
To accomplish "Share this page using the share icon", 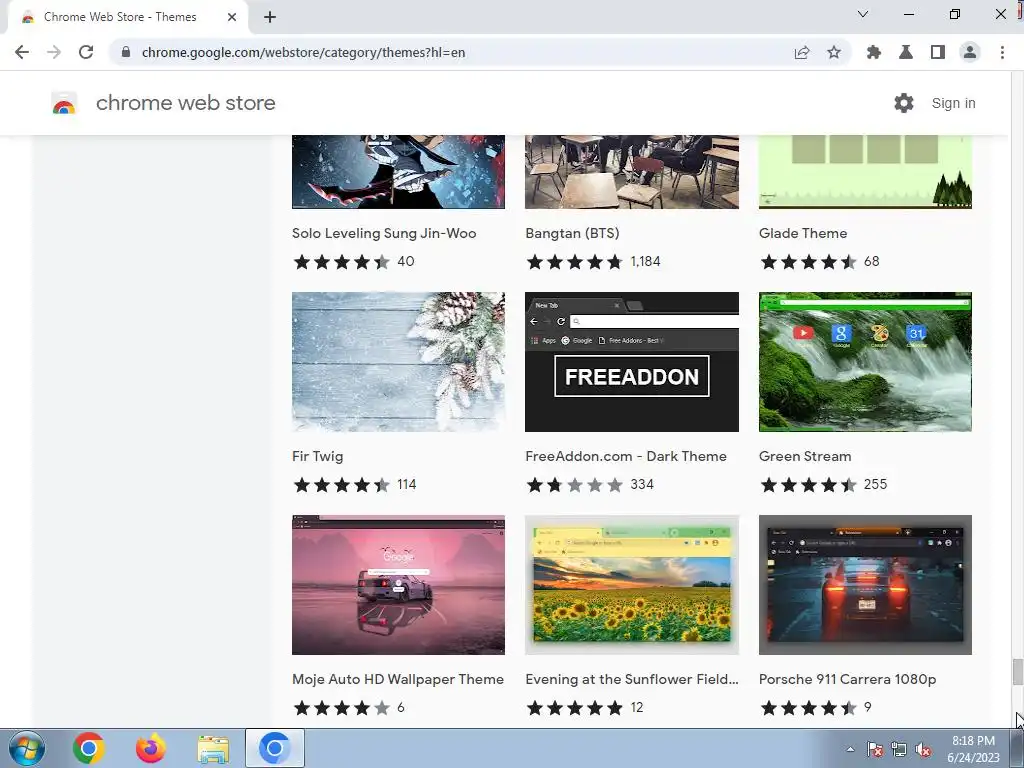I will tap(802, 52).
